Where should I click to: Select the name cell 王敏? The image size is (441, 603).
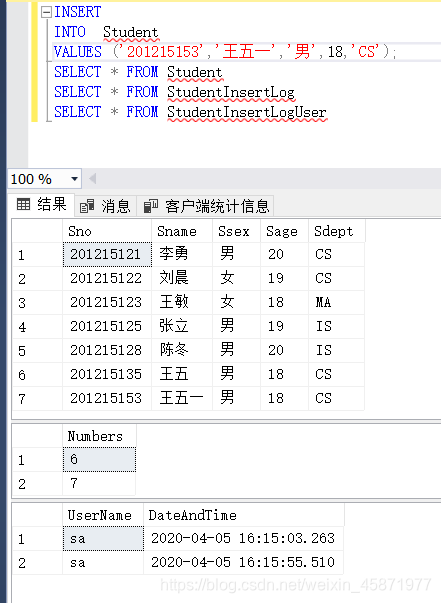click(x=182, y=302)
